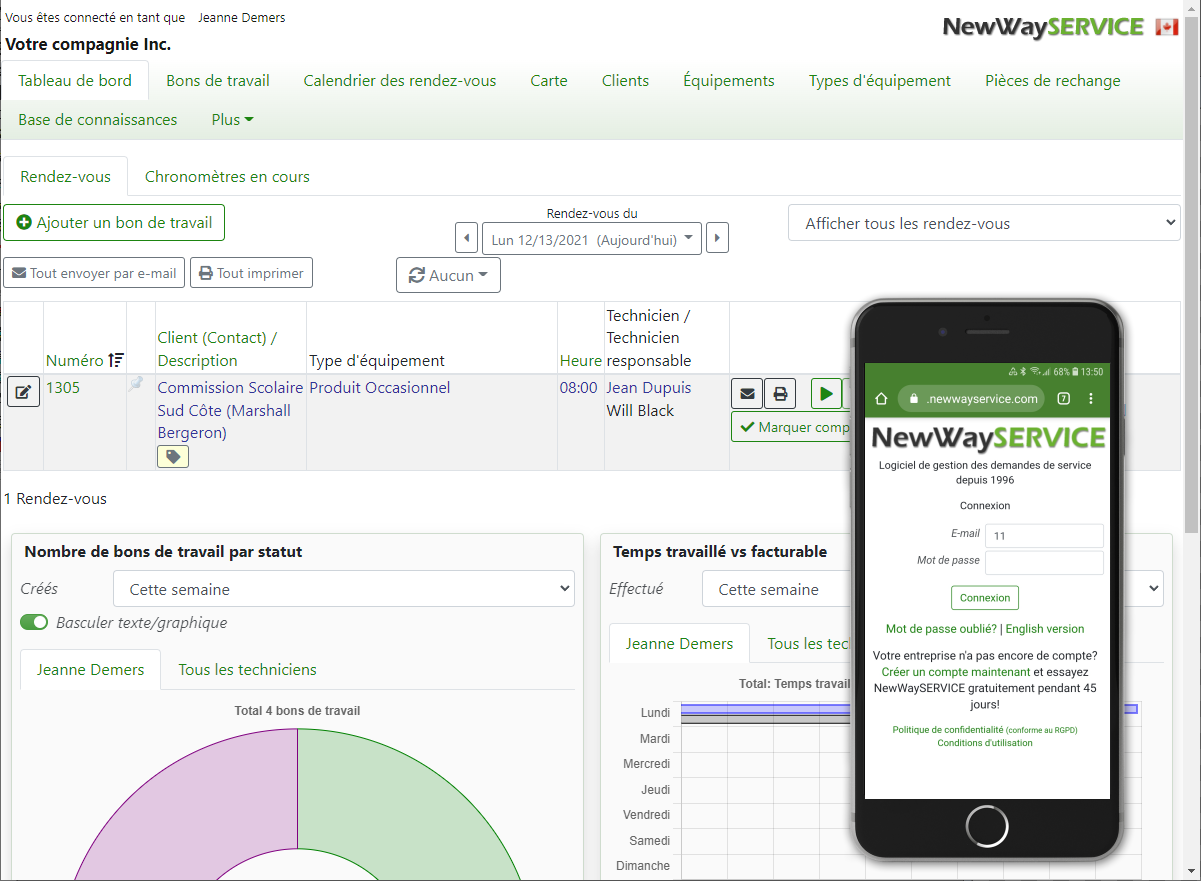The image size is (1201, 881).
Task: Click the pin icon beside order 1305
Action: [x=136, y=384]
